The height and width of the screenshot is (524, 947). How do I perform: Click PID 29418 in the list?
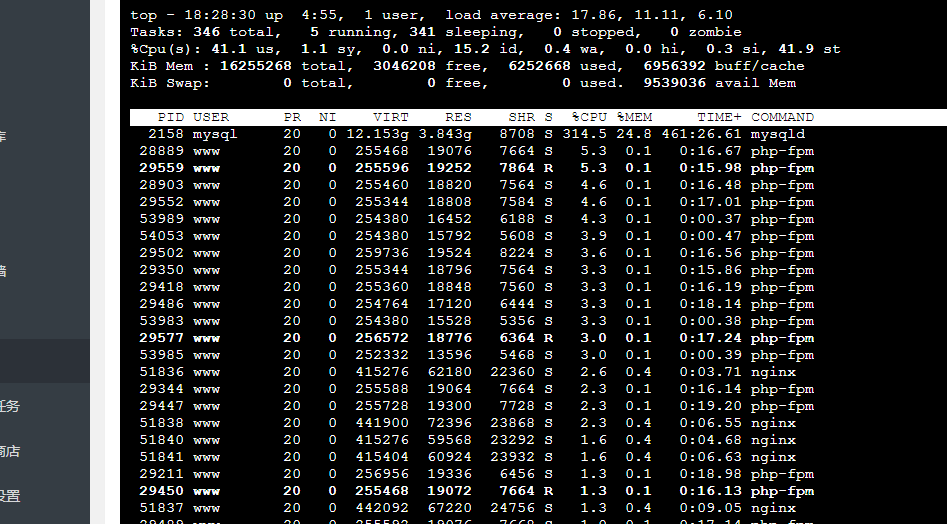(x=162, y=287)
